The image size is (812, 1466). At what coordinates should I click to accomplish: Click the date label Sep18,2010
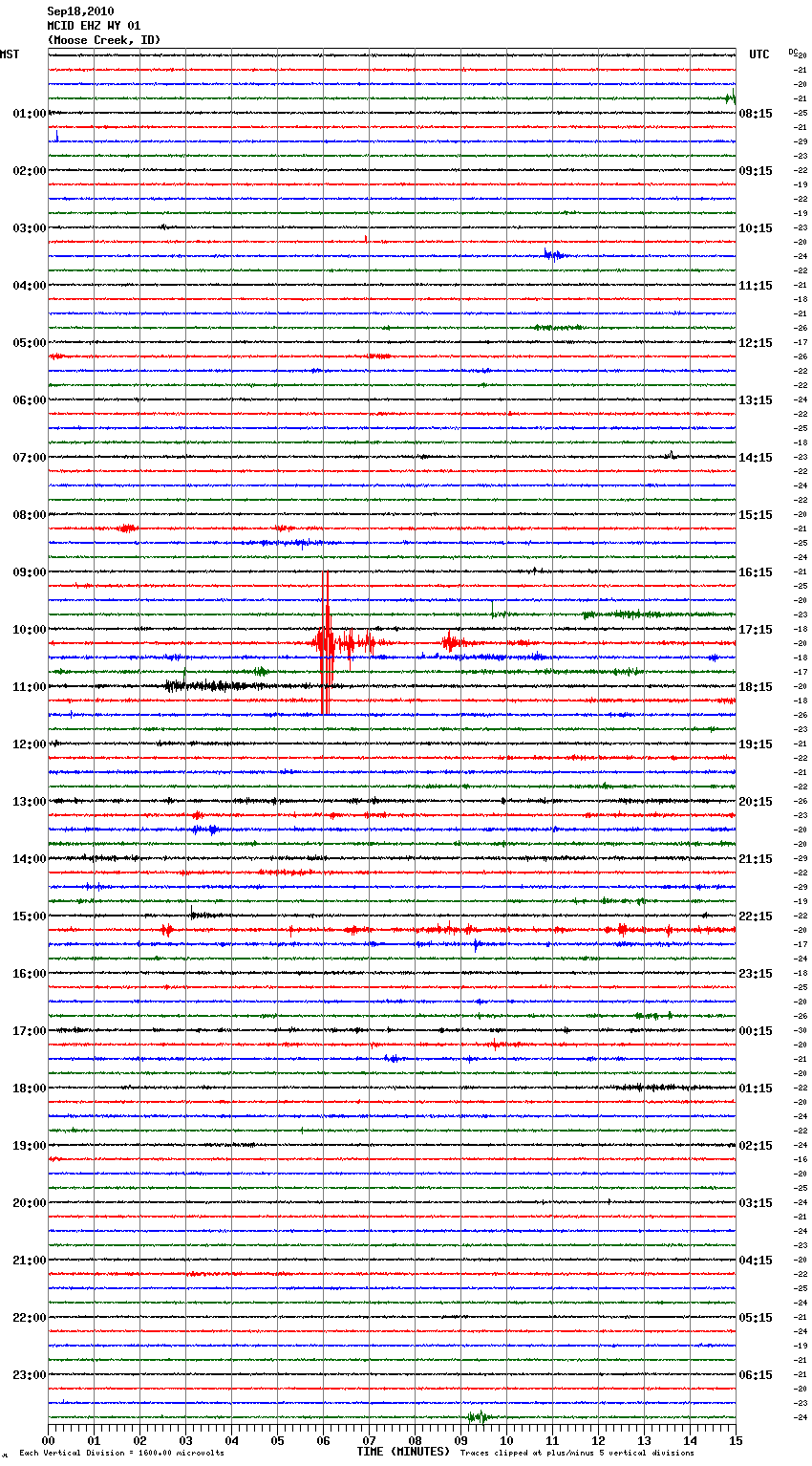click(80, 11)
